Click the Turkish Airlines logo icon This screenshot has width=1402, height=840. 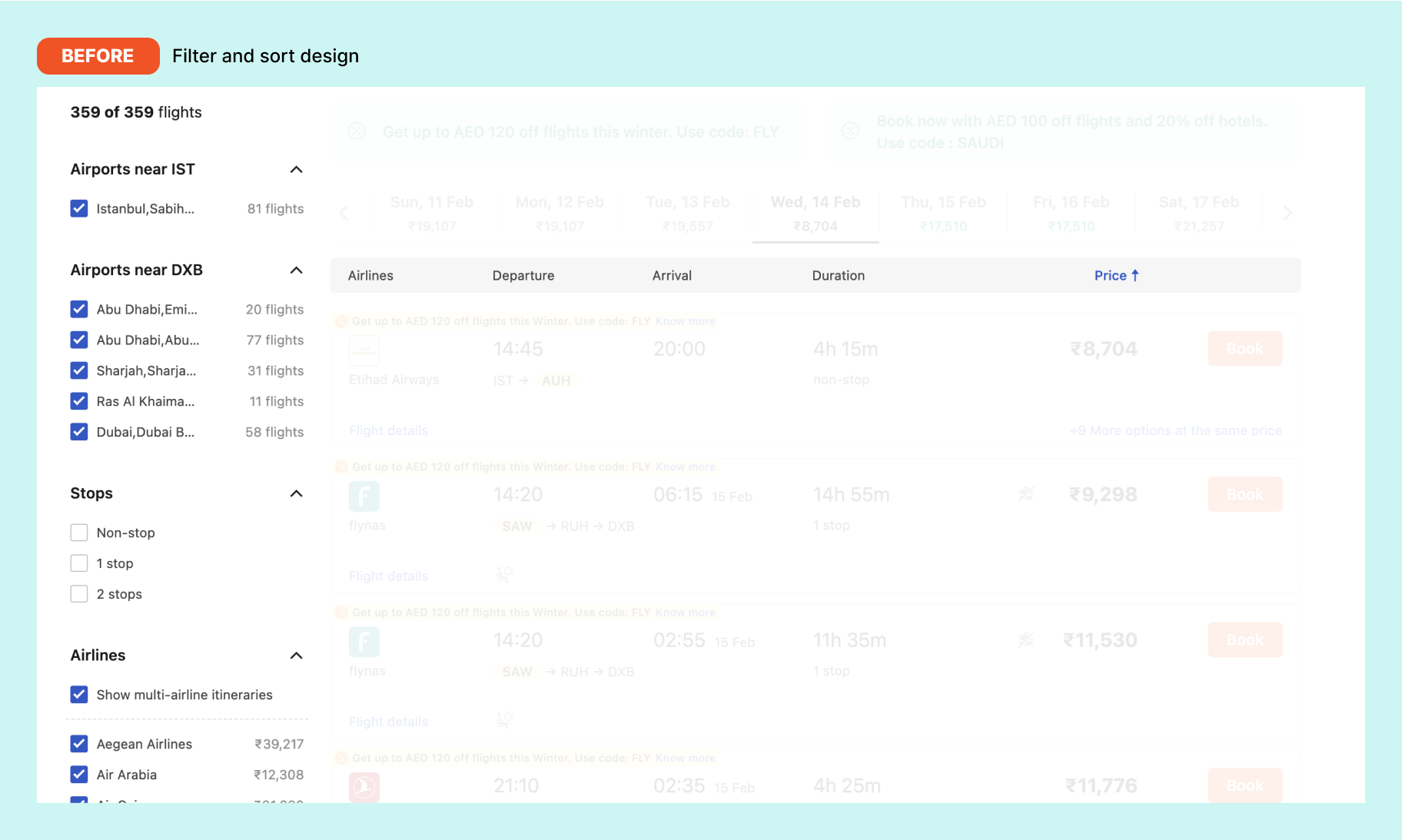[364, 787]
